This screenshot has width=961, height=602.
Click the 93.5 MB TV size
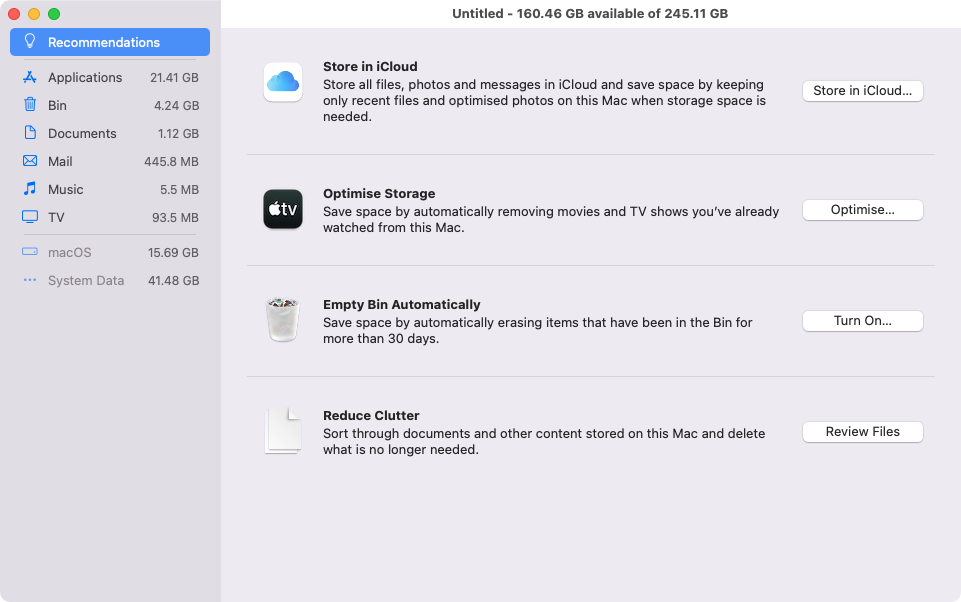pyautogui.click(x=175, y=218)
